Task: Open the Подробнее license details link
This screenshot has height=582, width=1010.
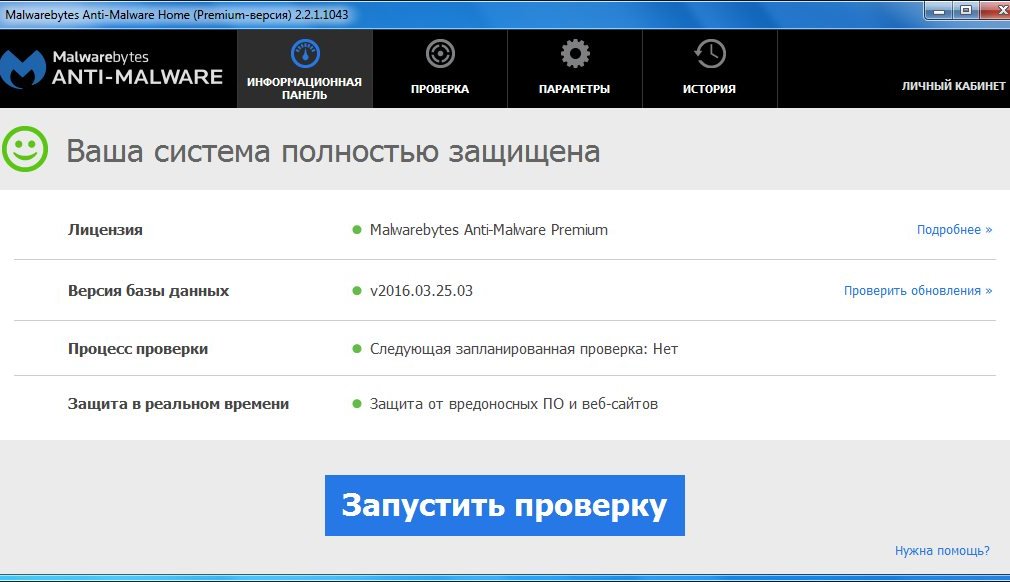Action: coord(954,230)
